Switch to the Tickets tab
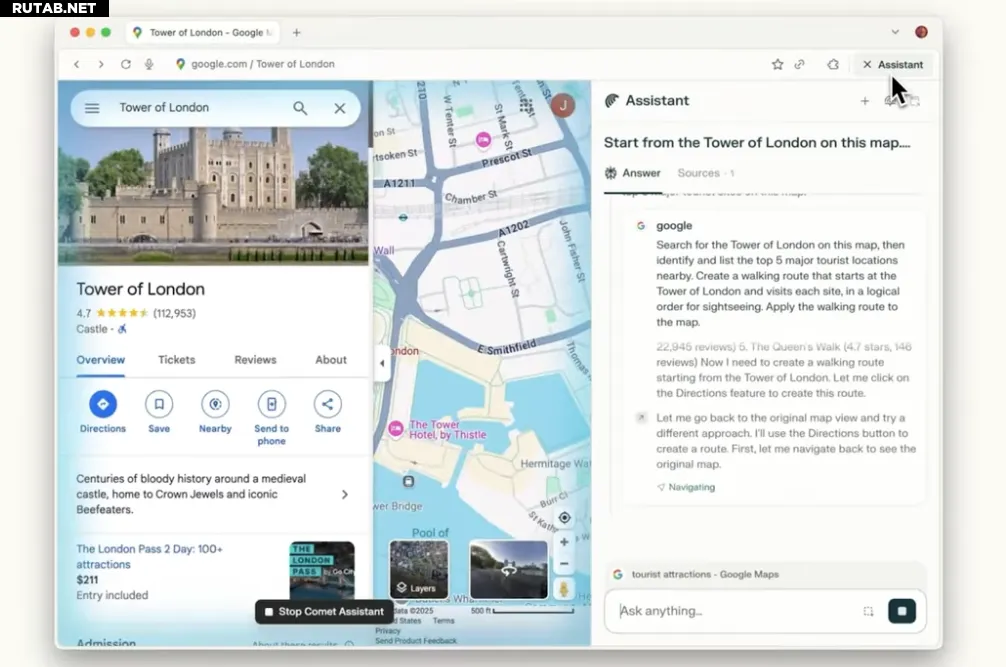 tap(176, 360)
